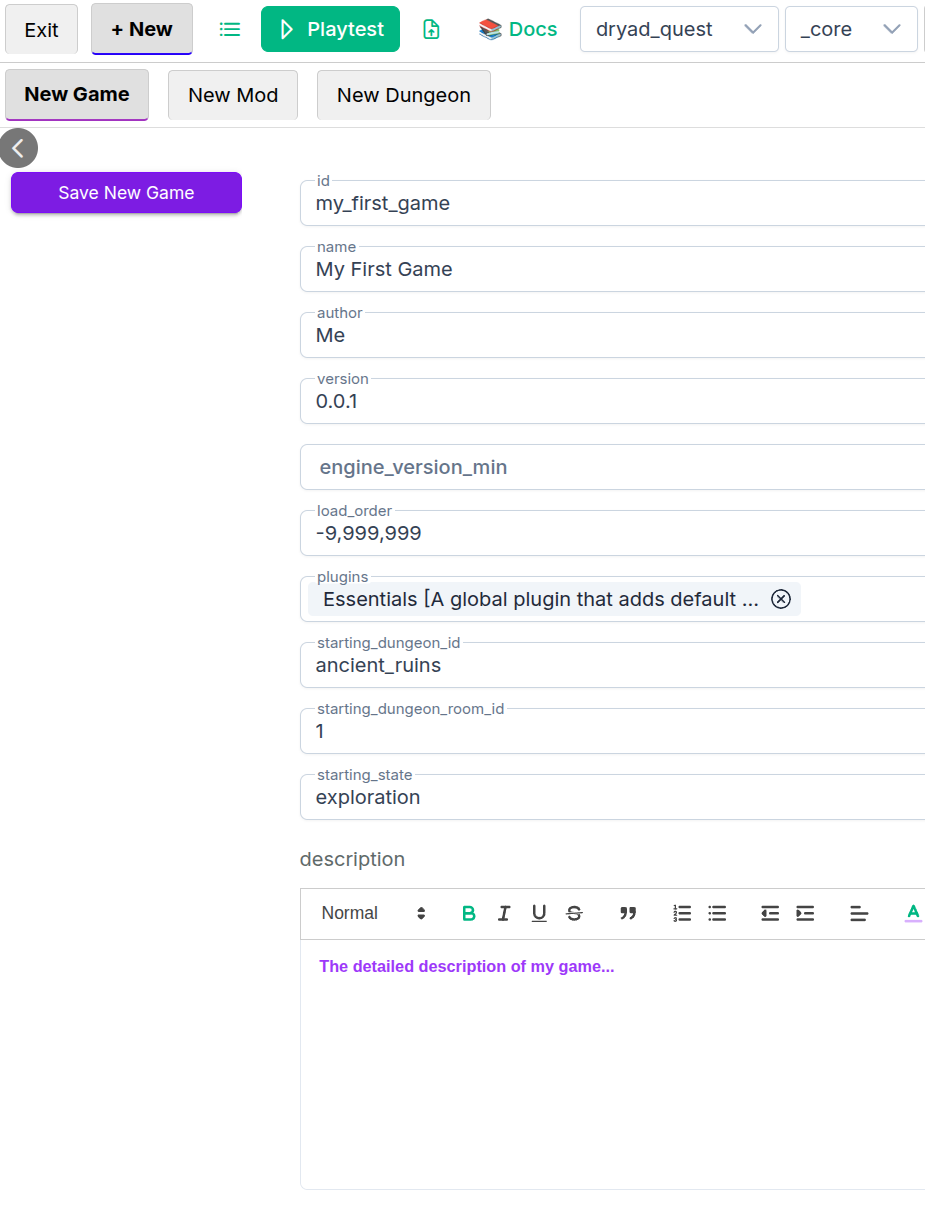Open the dryad_quest game selector
The width and height of the screenshot is (925, 1209).
coord(679,29)
